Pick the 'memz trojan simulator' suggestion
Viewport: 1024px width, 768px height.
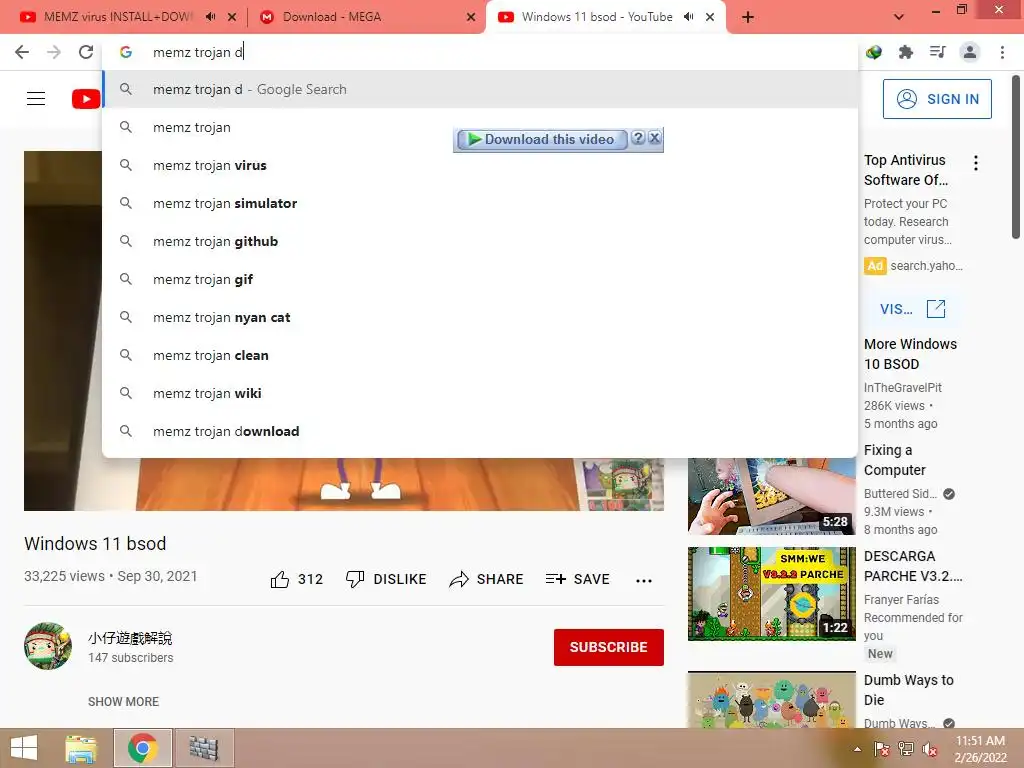[x=480, y=203]
